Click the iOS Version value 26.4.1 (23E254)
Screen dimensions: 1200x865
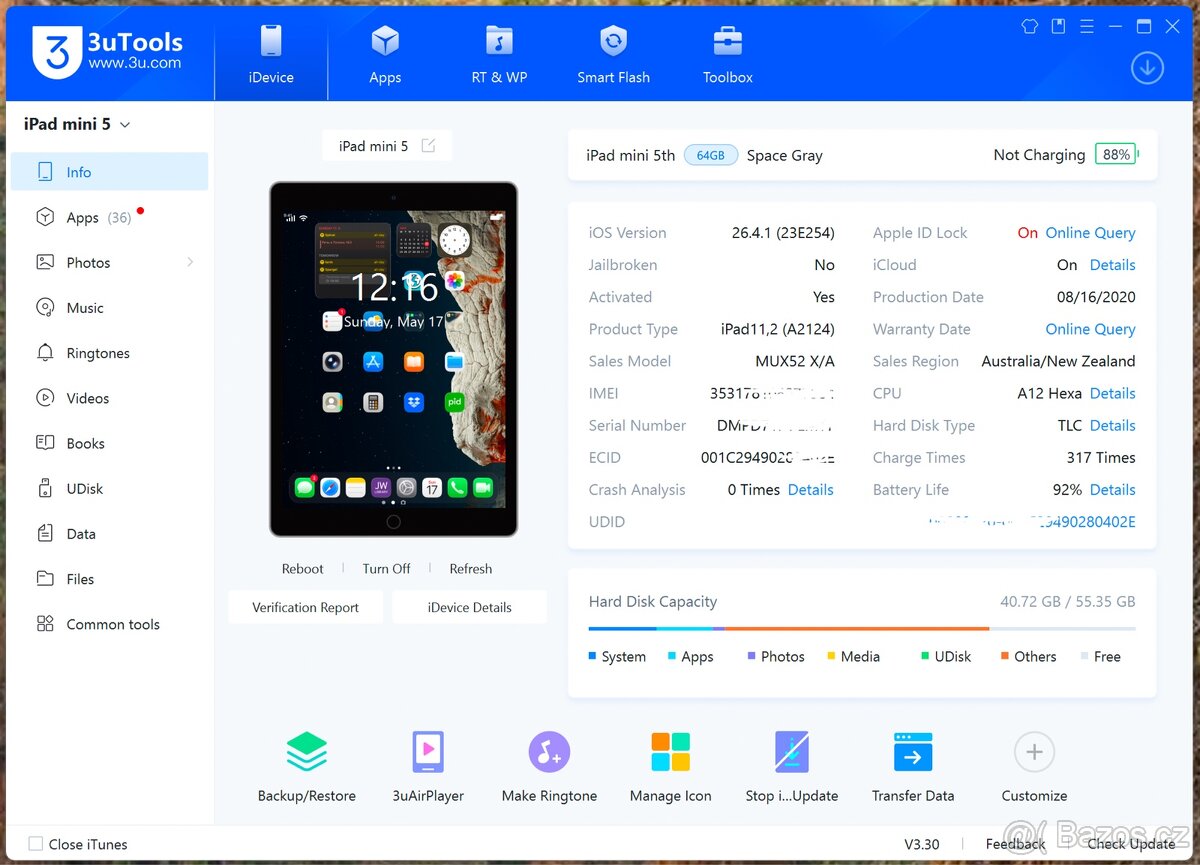pos(783,233)
